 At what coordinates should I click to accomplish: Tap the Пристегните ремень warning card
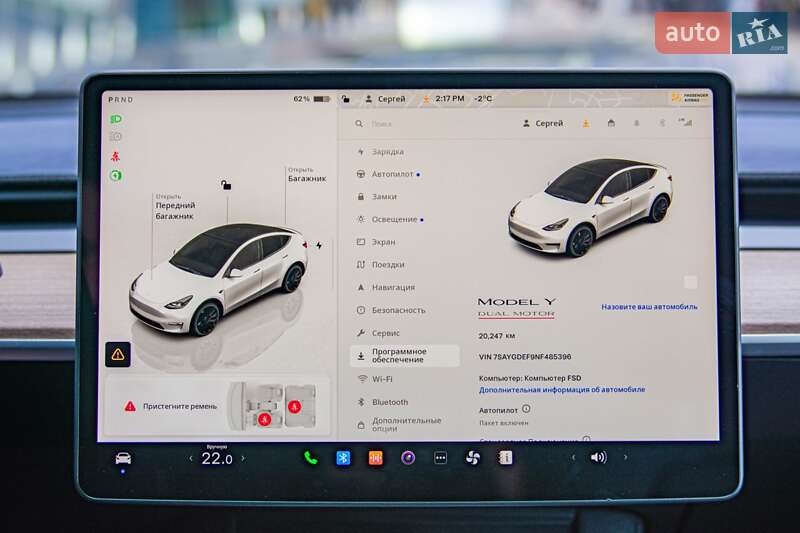click(218, 406)
